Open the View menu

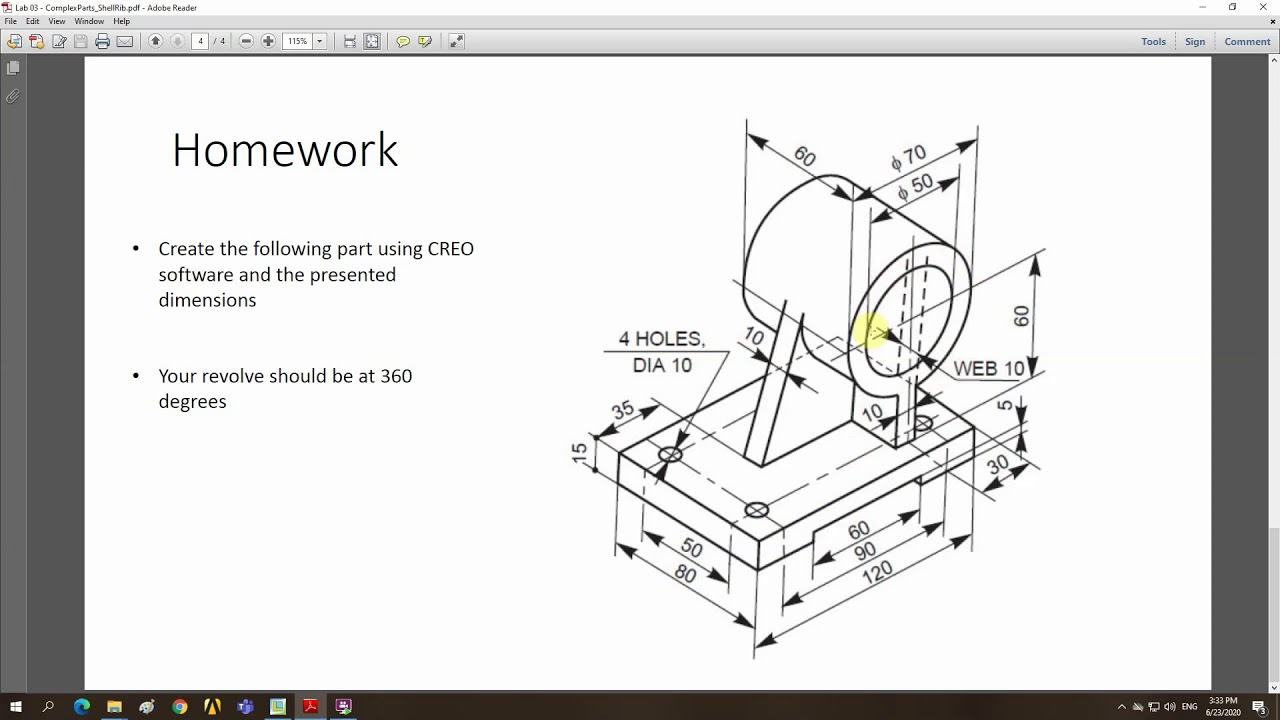point(57,21)
